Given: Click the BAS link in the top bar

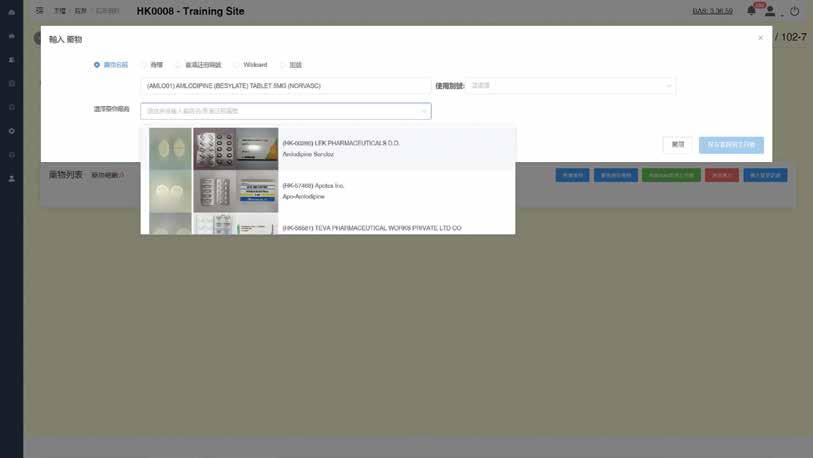Looking at the screenshot, I should pos(712,11).
